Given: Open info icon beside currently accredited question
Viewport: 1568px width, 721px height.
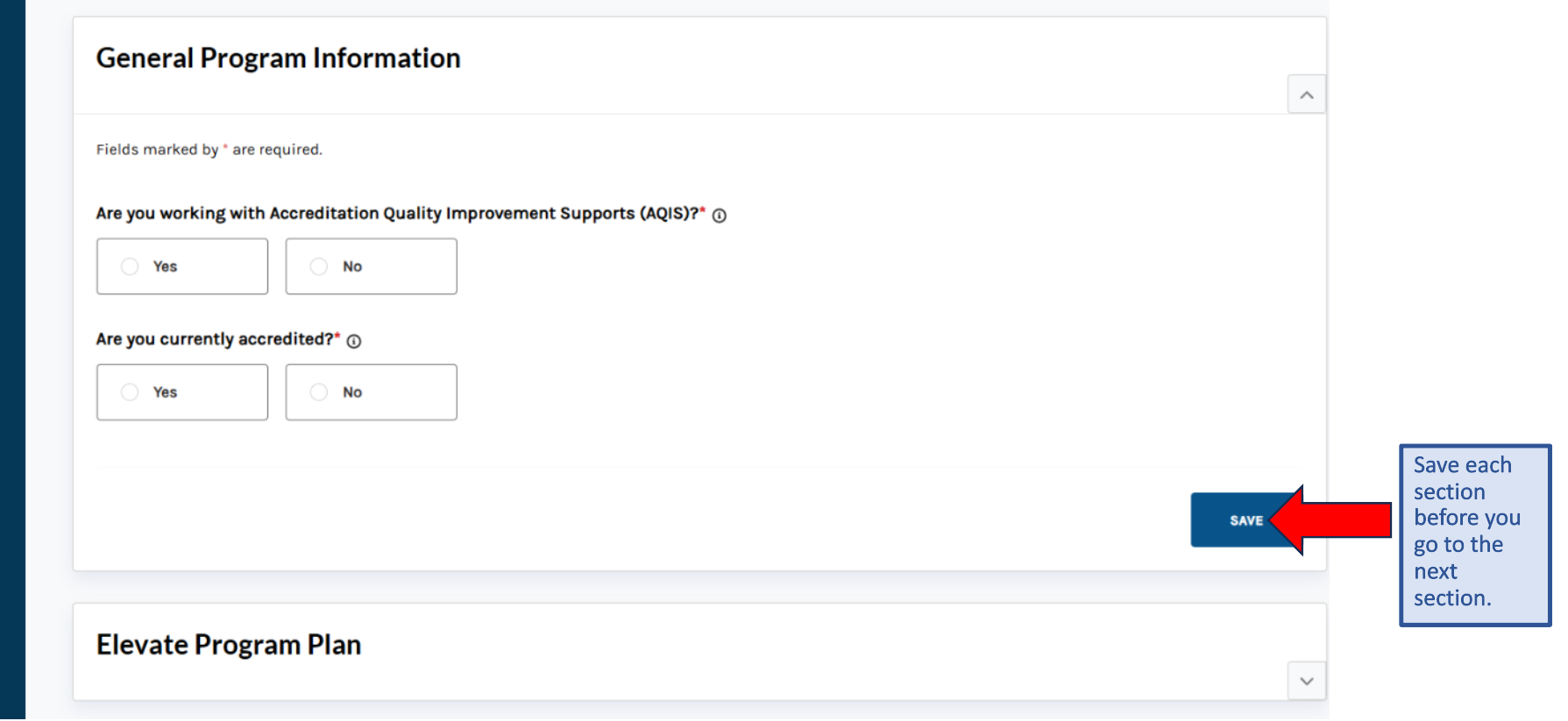Looking at the screenshot, I should pos(354,342).
